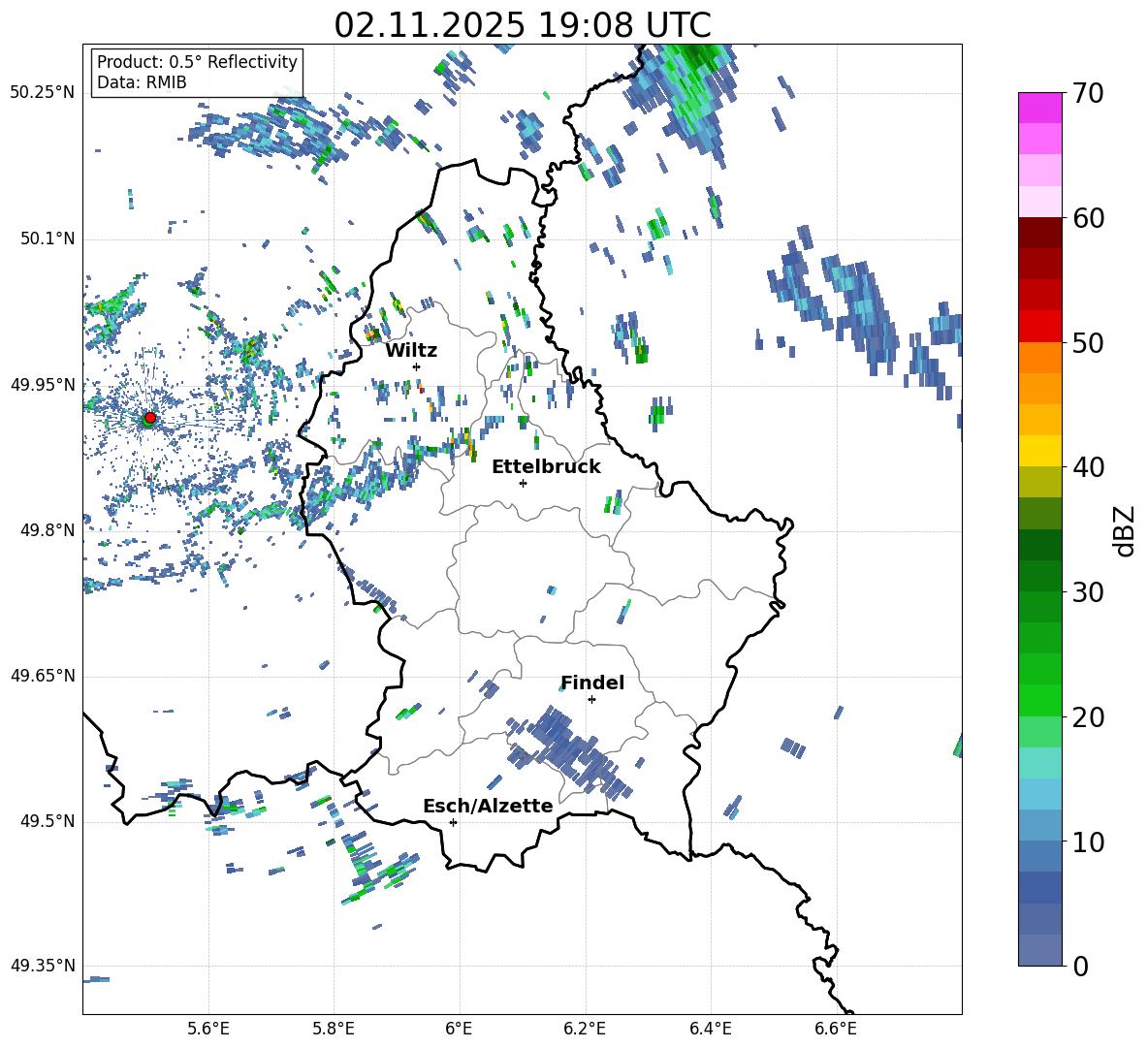Click the dark maroon colorbar segment near 60
1148x1048 pixels.
pos(1039,232)
